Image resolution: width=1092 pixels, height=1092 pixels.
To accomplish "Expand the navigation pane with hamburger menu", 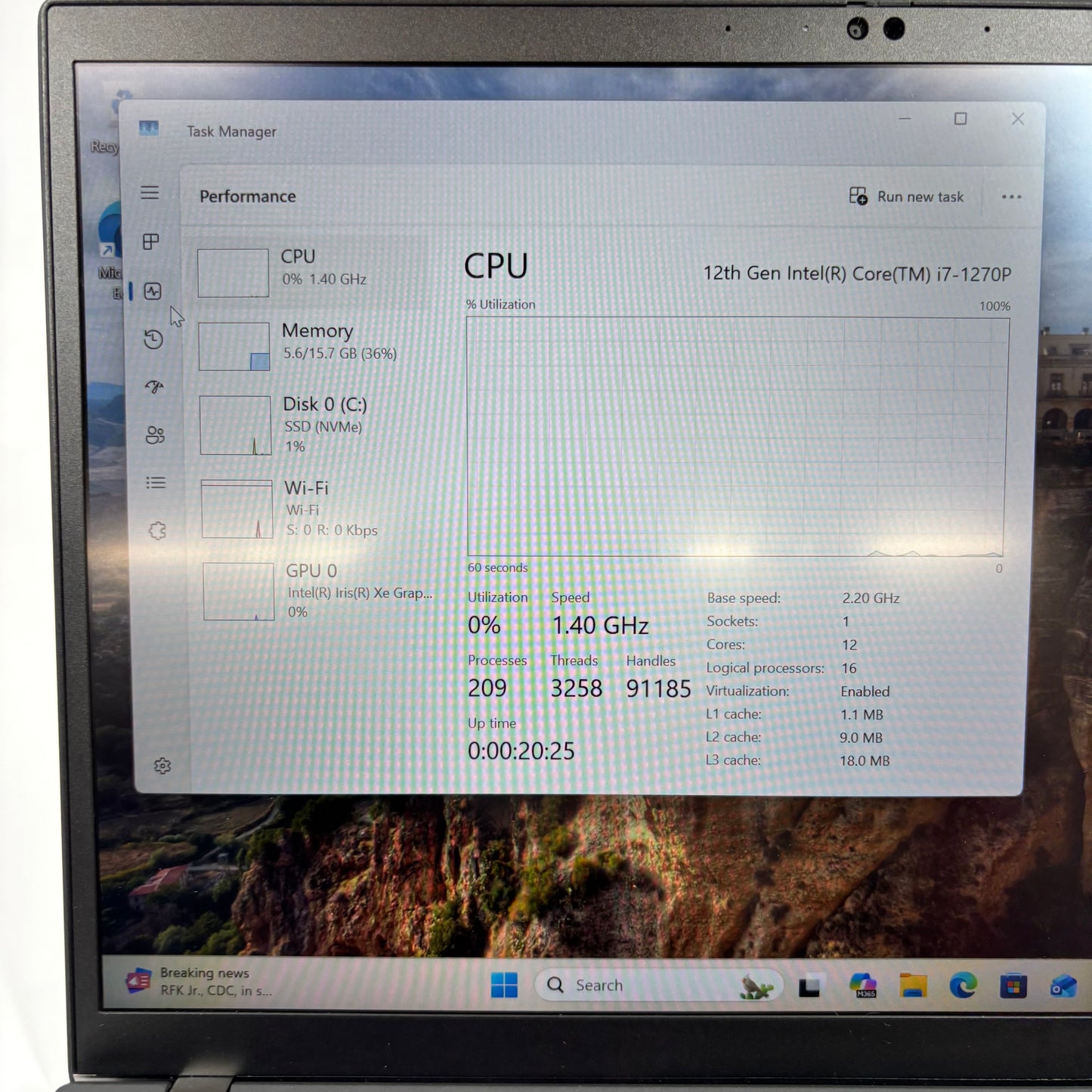I will 150,193.
